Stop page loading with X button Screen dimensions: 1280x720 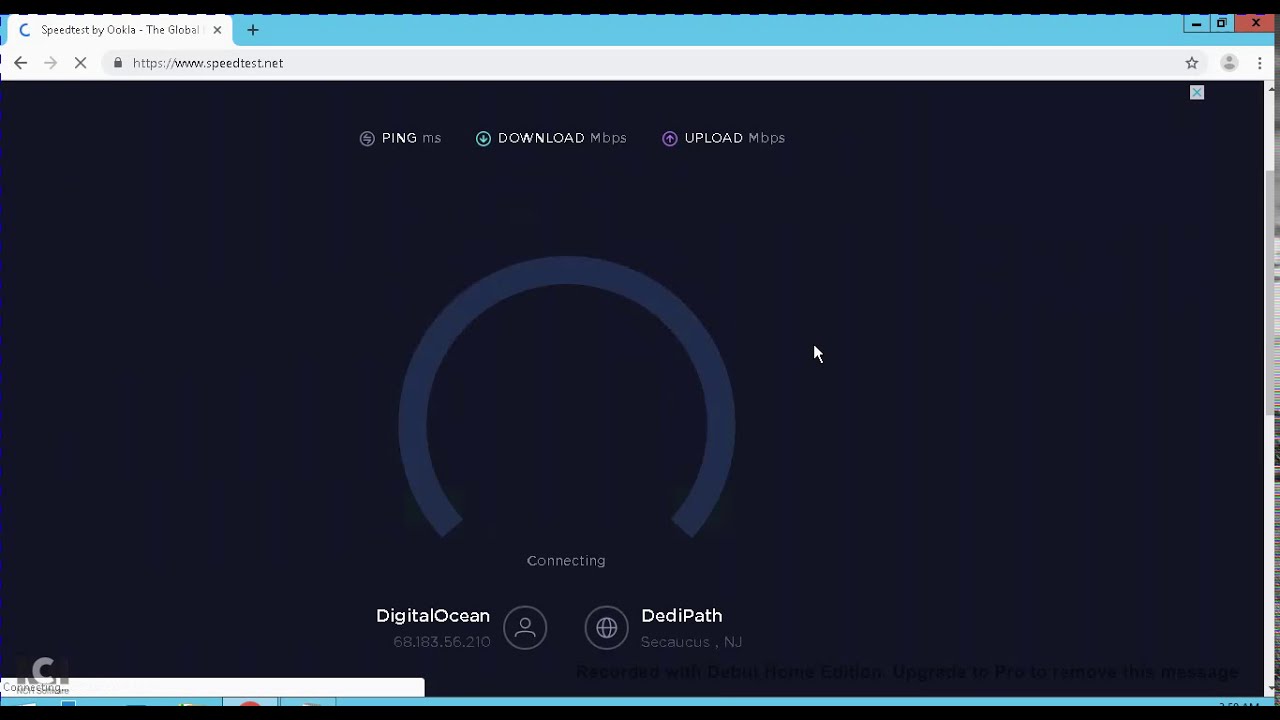click(81, 63)
